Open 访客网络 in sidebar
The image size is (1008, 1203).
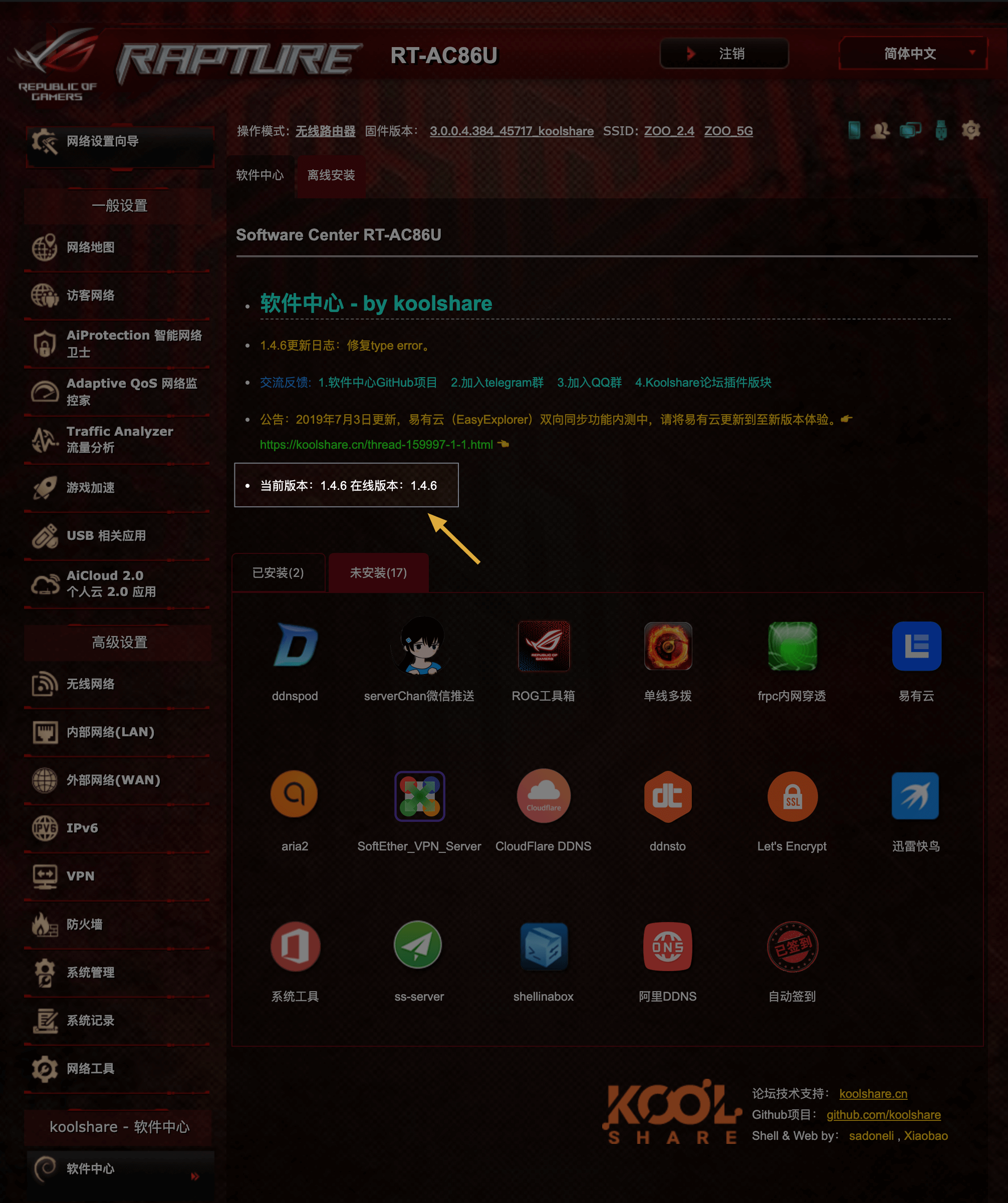[x=117, y=295]
